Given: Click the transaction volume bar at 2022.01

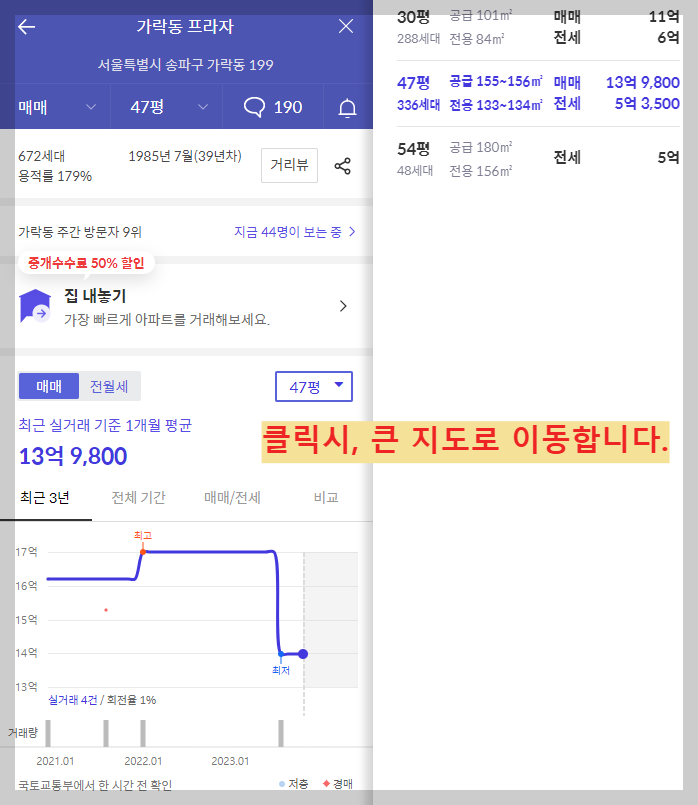Looking at the screenshot, I should click(x=143, y=733).
